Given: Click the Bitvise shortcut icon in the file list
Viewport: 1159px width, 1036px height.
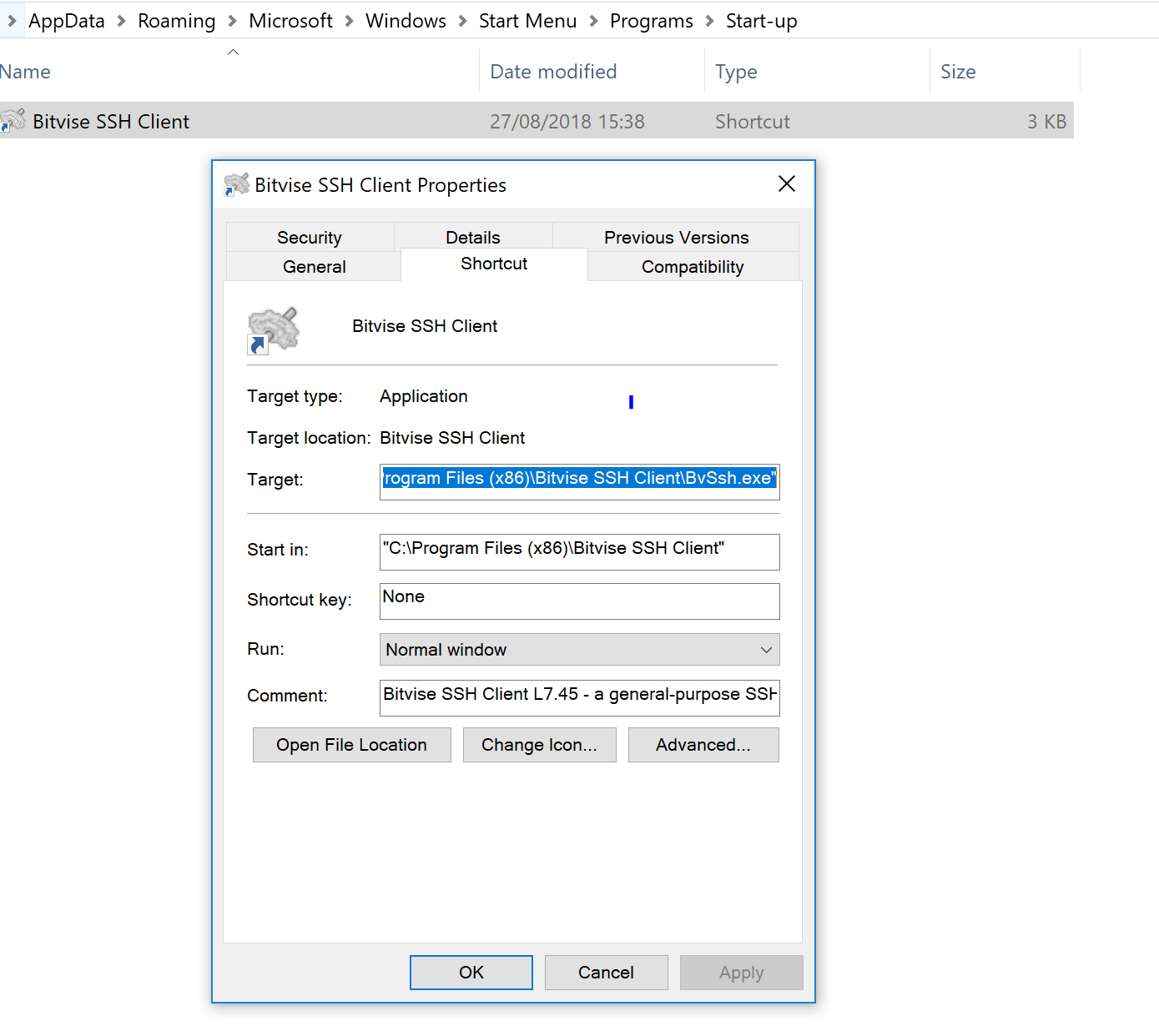Looking at the screenshot, I should click(x=13, y=121).
